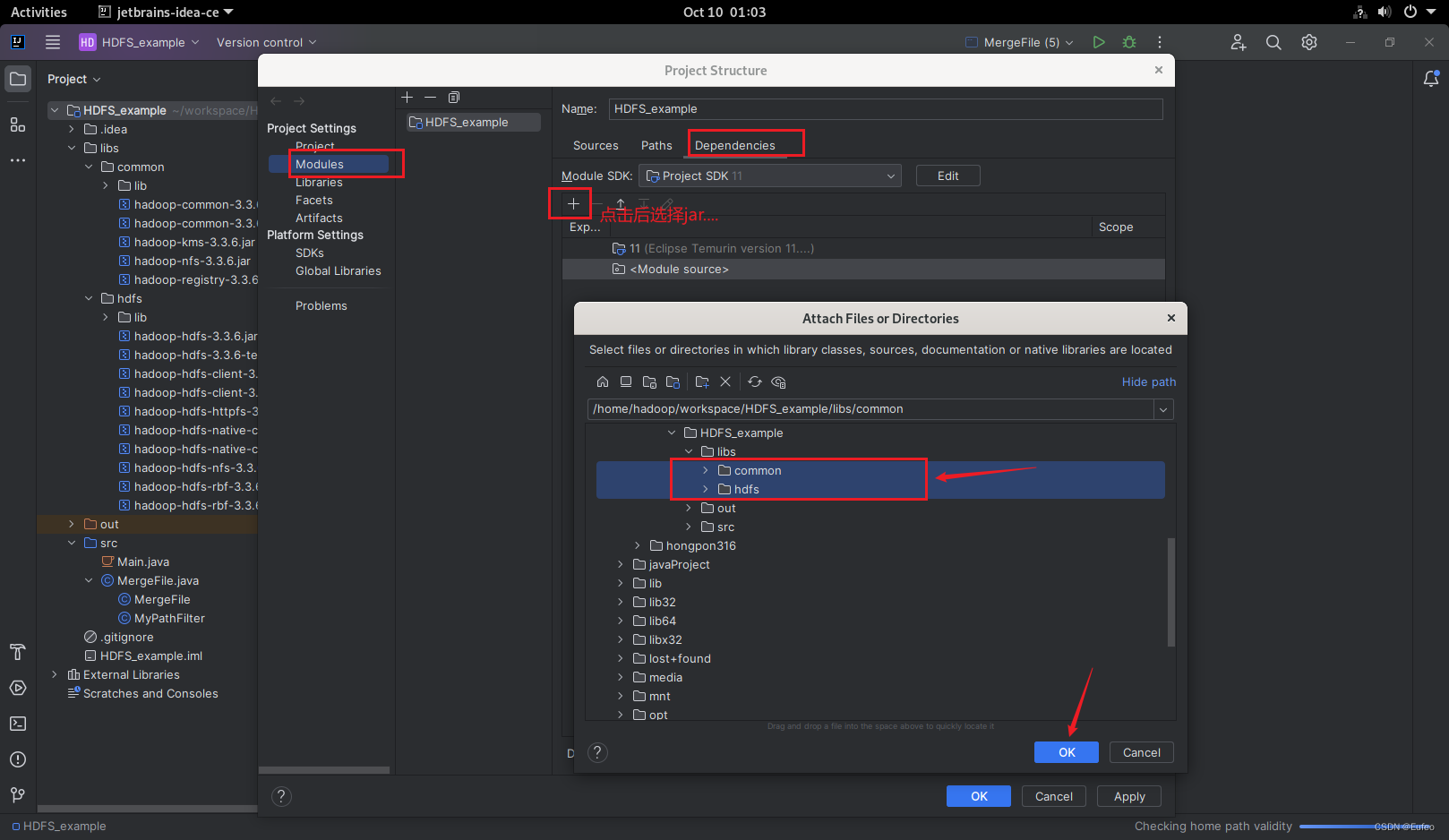Click the Search Everywhere magnifier icon
The width and height of the screenshot is (1449, 840).
[x=1273, y=41]
